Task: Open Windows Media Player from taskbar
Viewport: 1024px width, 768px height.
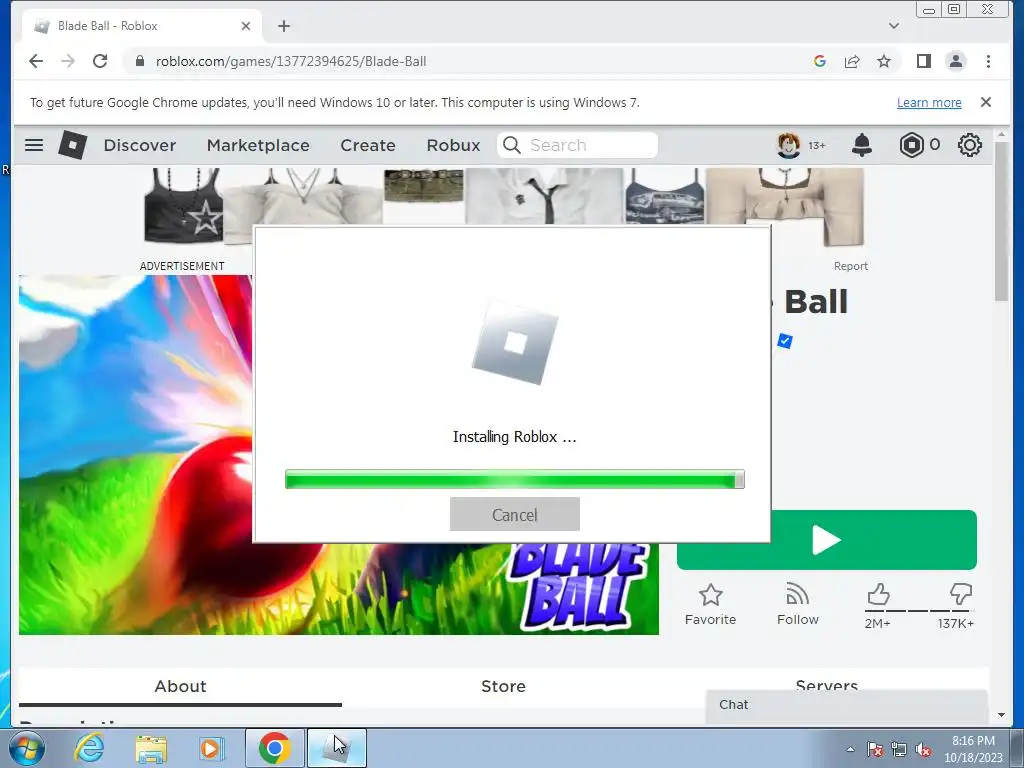Action: coord(211,748)
